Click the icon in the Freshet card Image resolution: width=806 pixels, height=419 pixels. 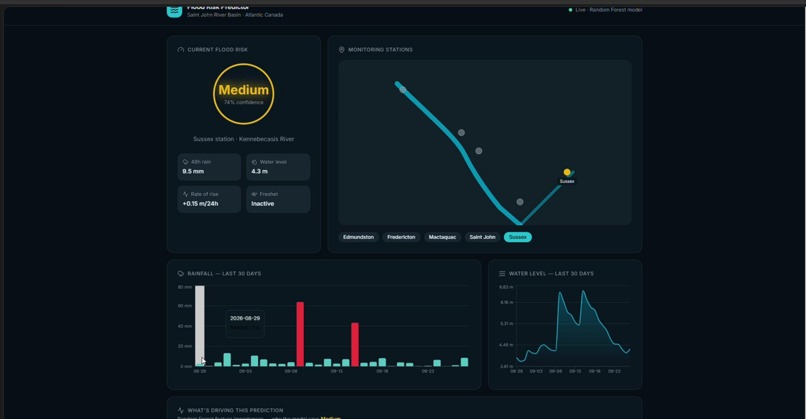point(254,194)
